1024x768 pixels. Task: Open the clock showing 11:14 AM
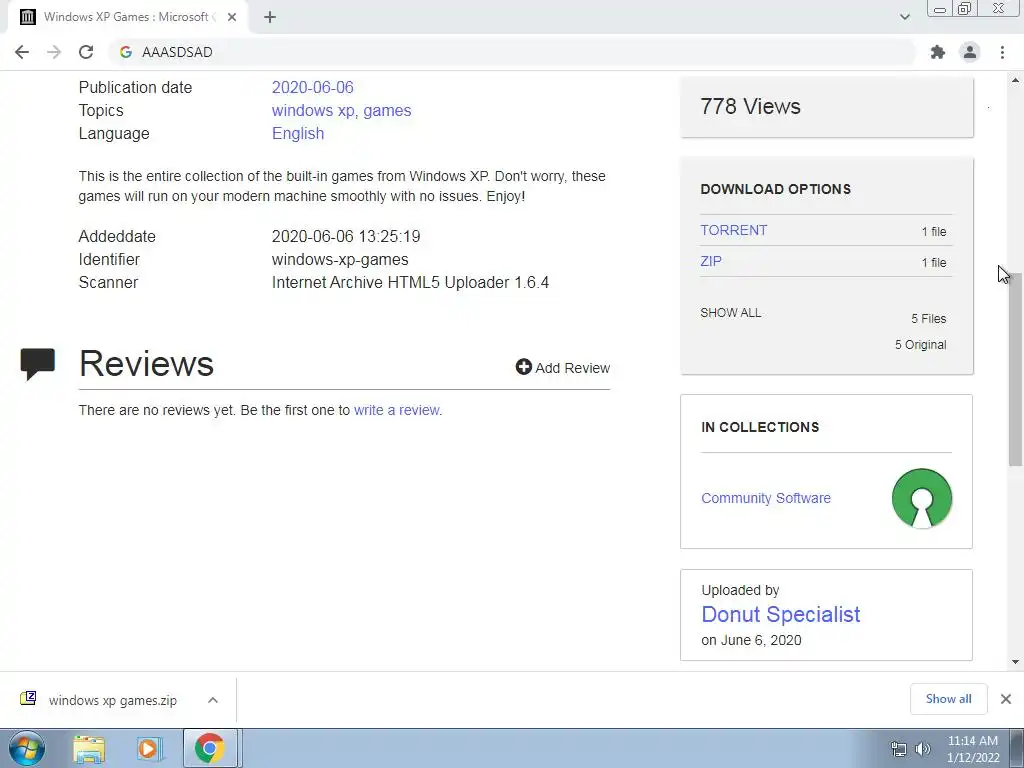[x=972, y=749]
